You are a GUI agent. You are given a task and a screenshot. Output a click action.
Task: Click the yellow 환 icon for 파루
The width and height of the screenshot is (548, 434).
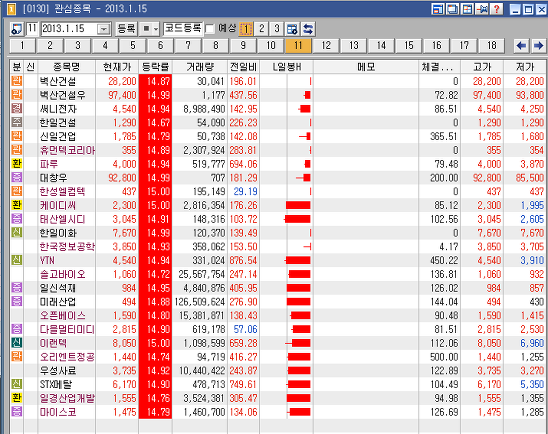[x=17, y=164]
